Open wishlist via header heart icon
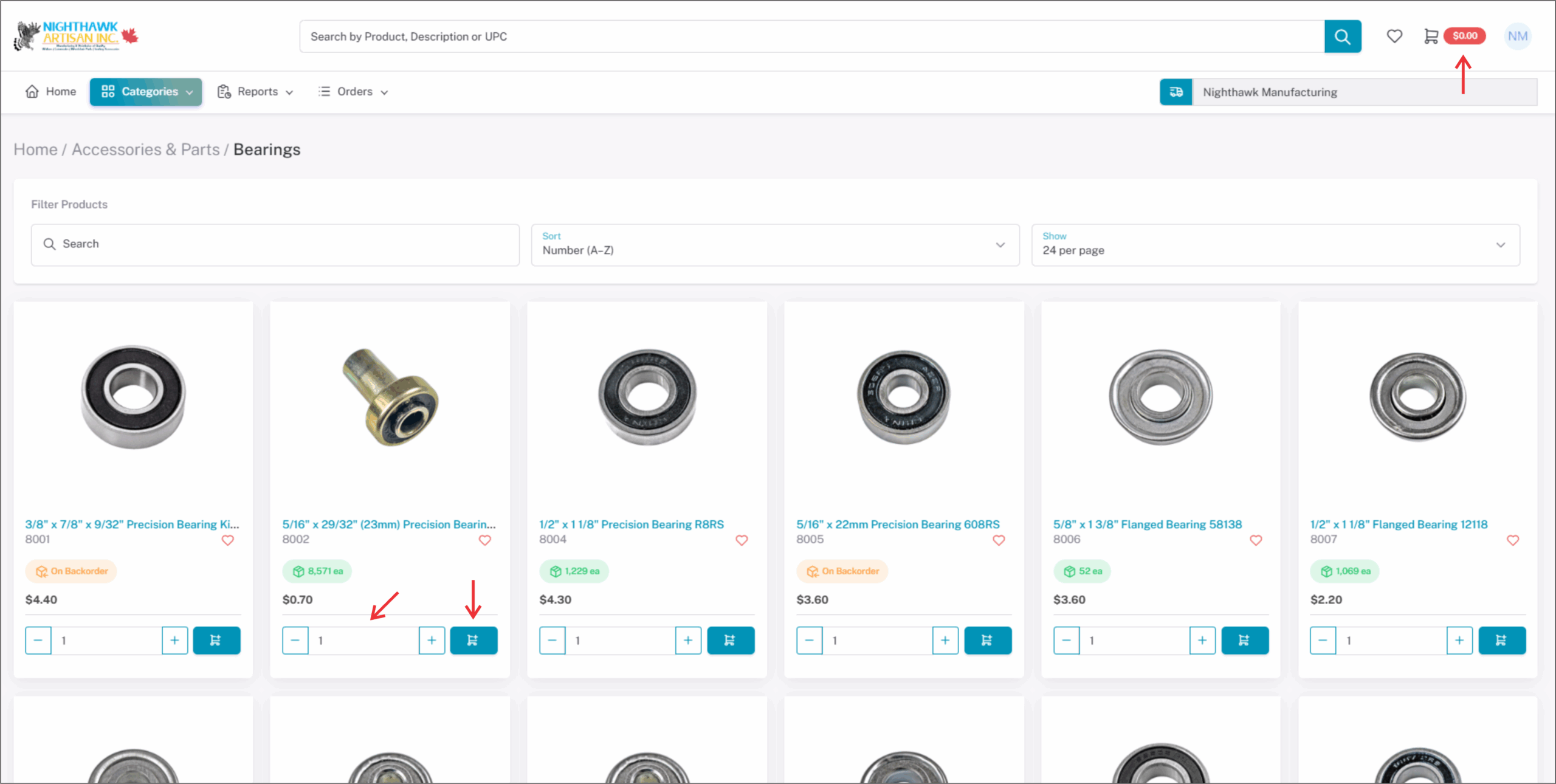 pyautogui.click(x=1394, y=36)
